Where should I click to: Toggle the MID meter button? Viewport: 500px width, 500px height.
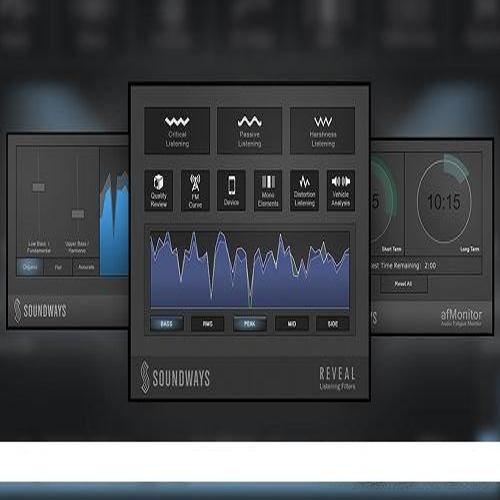(292, 324)
